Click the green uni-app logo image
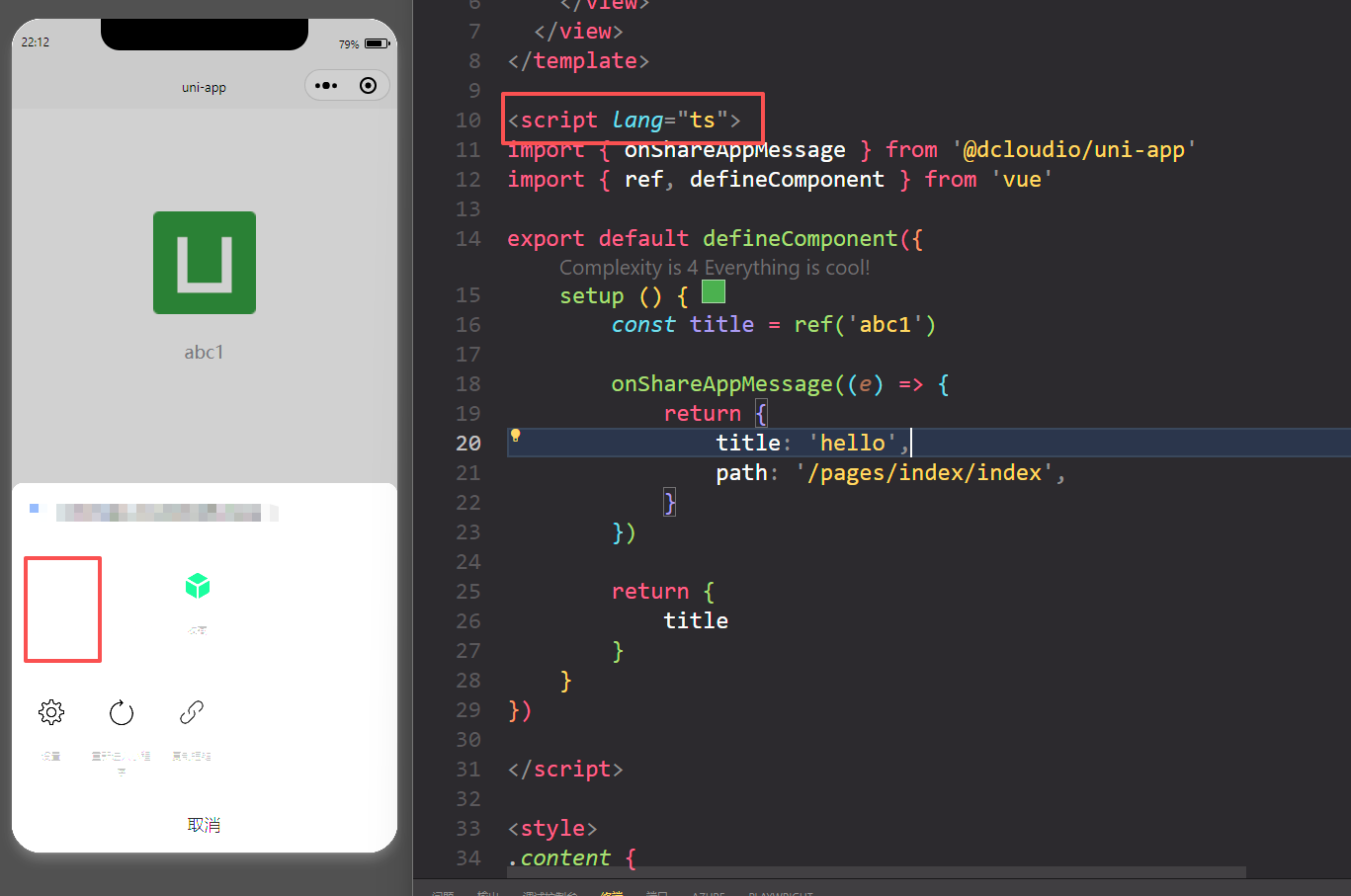Image resolution: width=1351 pixels, height=896 pixels. click(205, 263)
